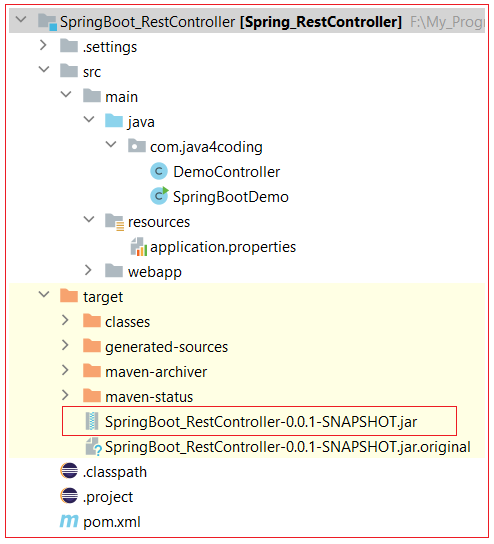Image resolution: width=494 pixels, height=544 pixels.
Task: Open the DemoController class
Action: 227,172
